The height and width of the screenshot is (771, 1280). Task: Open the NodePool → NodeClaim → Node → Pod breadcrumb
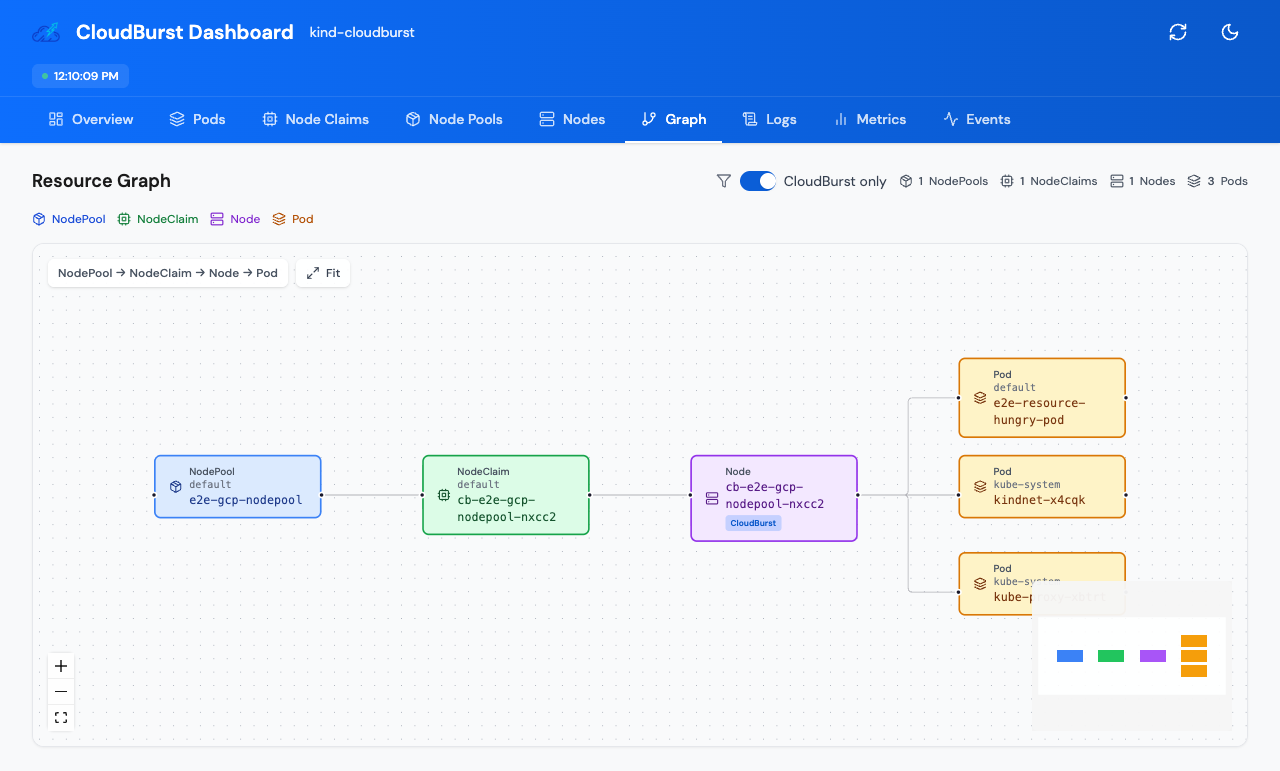[167, 272]
